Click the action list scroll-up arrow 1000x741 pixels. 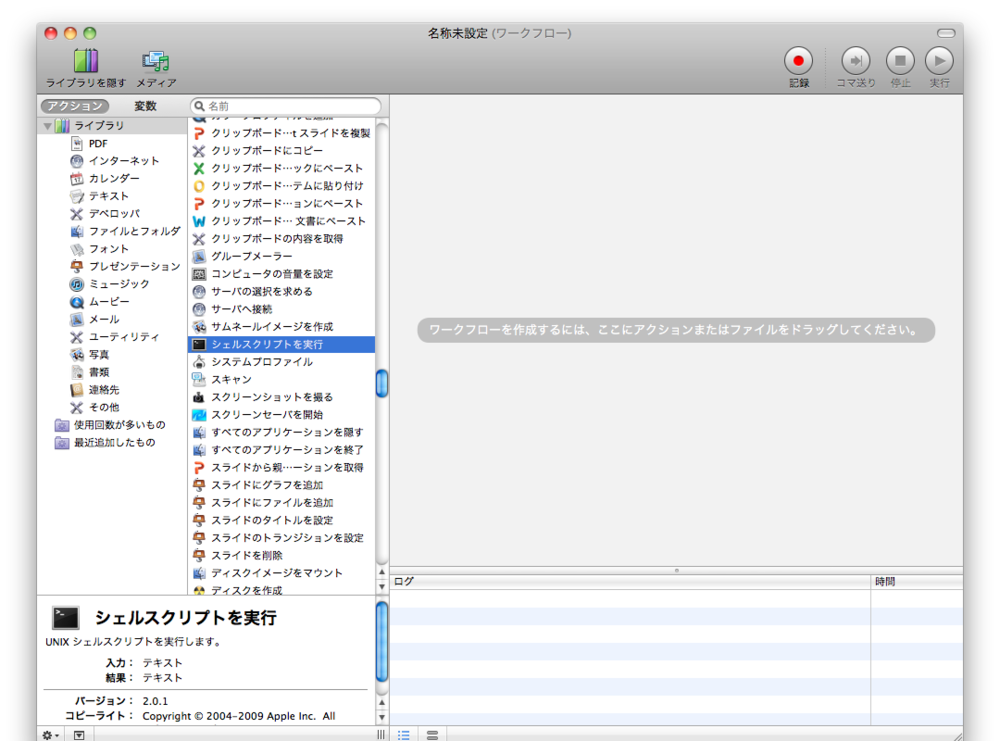(x=382, y=572)
